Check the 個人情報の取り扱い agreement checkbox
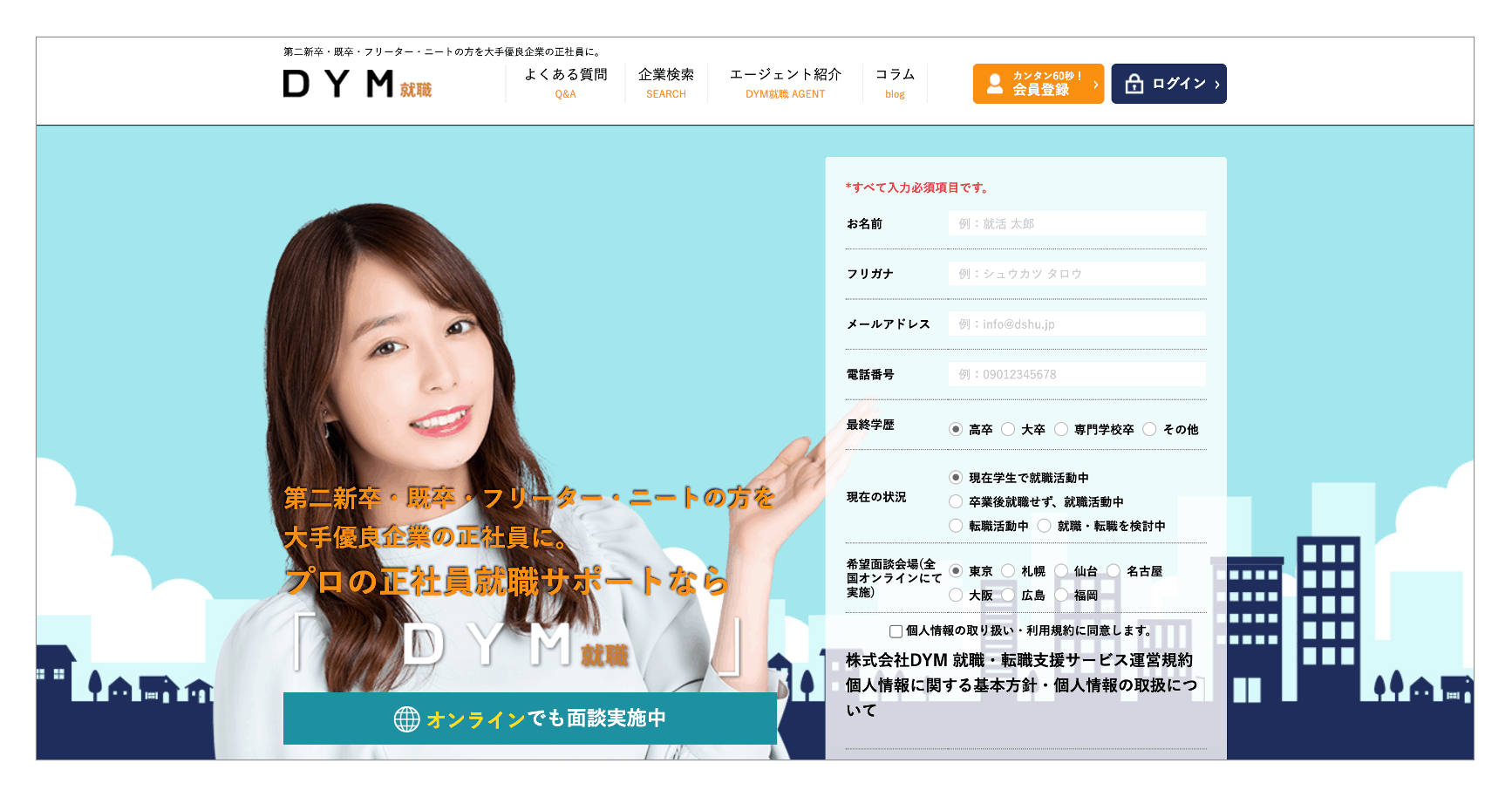Viewport: 1512px width, 790px height. 896,631
